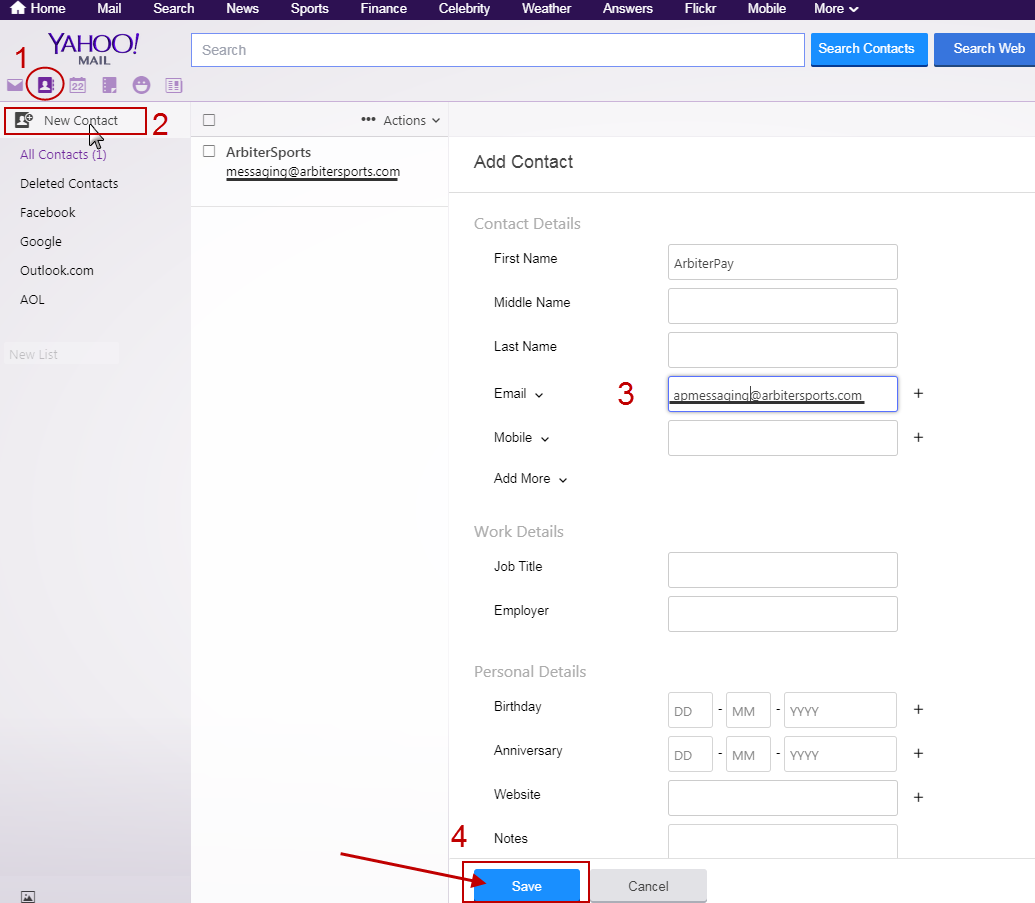This screenshot has width=1035, height=903.
Task: Expand the More menu in top bar
Action: pyautogui.click(x=836, y=9)
